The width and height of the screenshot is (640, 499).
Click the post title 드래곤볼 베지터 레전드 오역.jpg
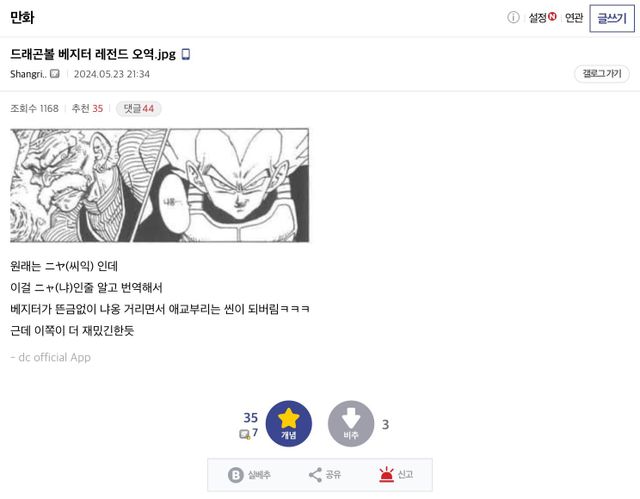click(x=93, y=54)
